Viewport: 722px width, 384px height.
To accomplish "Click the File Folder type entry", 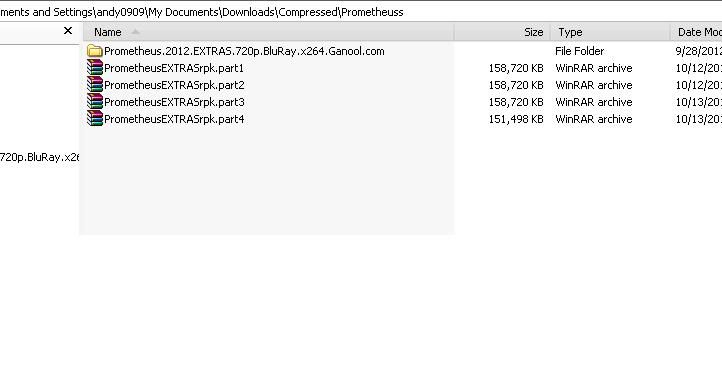I will click(579, 51).
